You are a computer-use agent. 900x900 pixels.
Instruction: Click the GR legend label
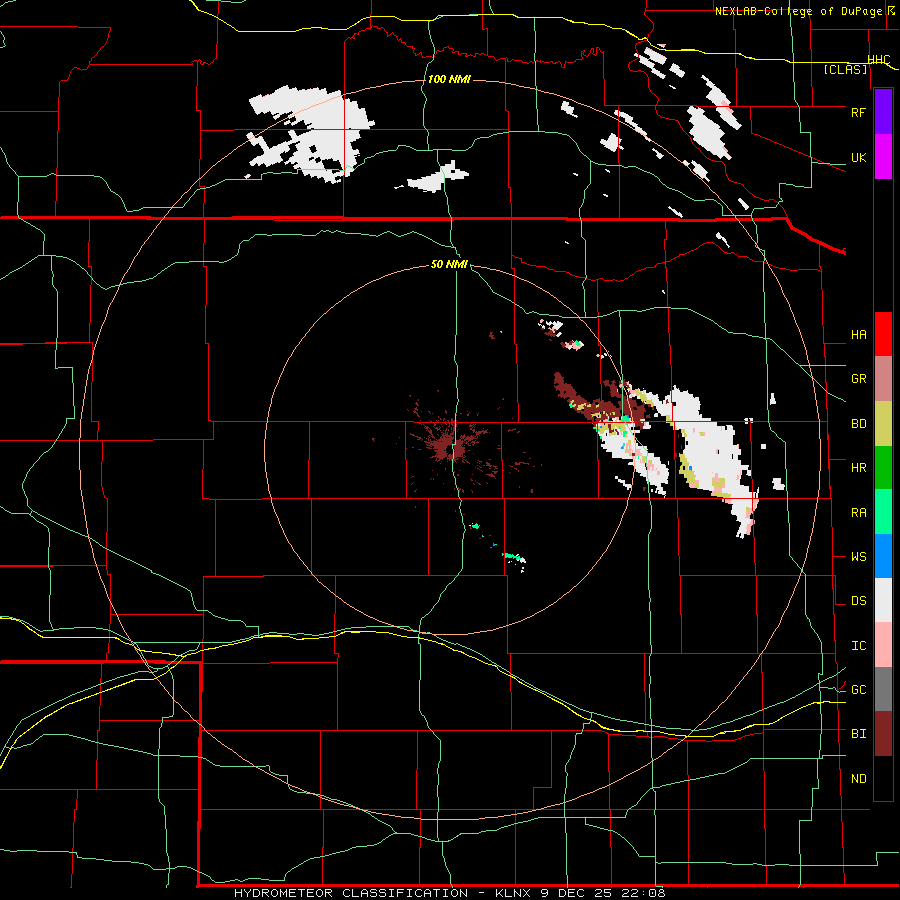coord(858,379)
